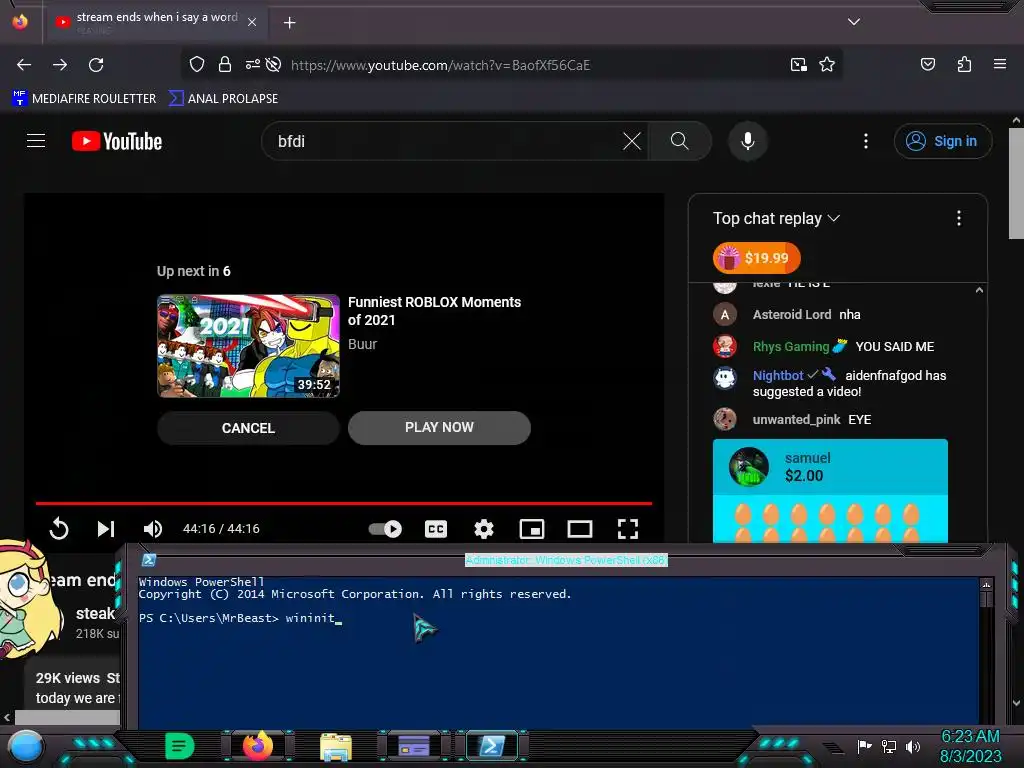
Task: Go to YouTube home via logo
Action: (x=117, y=141)
